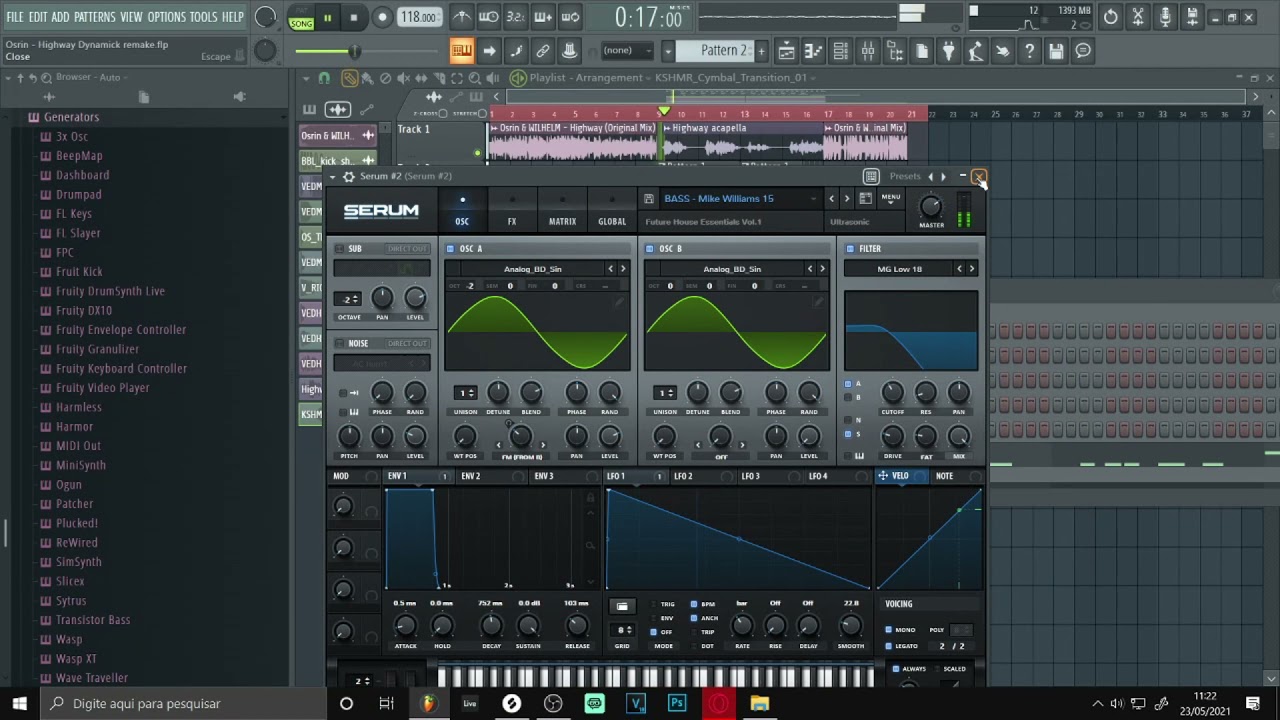
Task: Open the FL Studio plugin wrapper preset grid icon
Action: (x=871, y=176)
